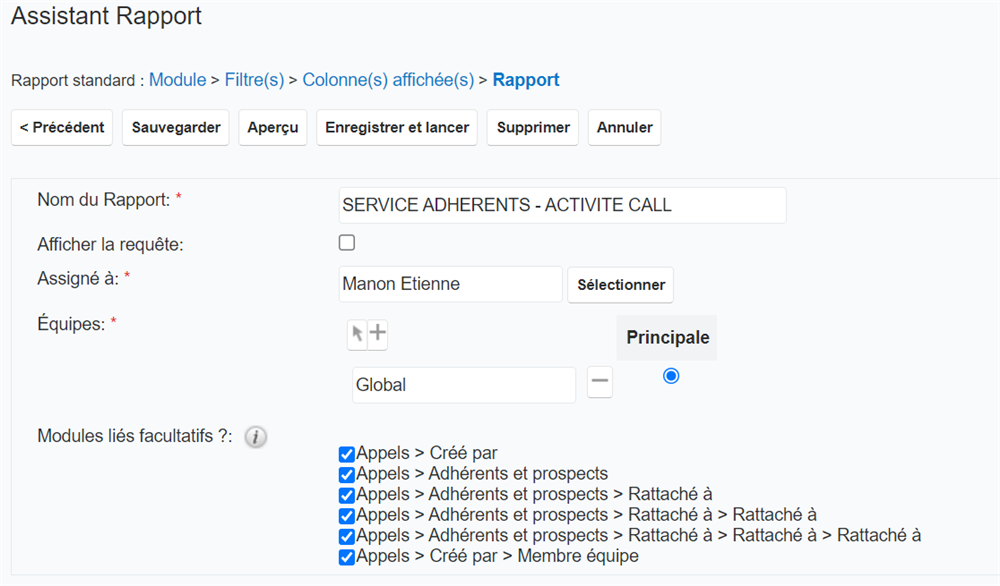Navigate to Colonne(s) affichée(s) step
Image resolution: width=1000 pixels, height=586 pixels.
click(x=388, y=80)
